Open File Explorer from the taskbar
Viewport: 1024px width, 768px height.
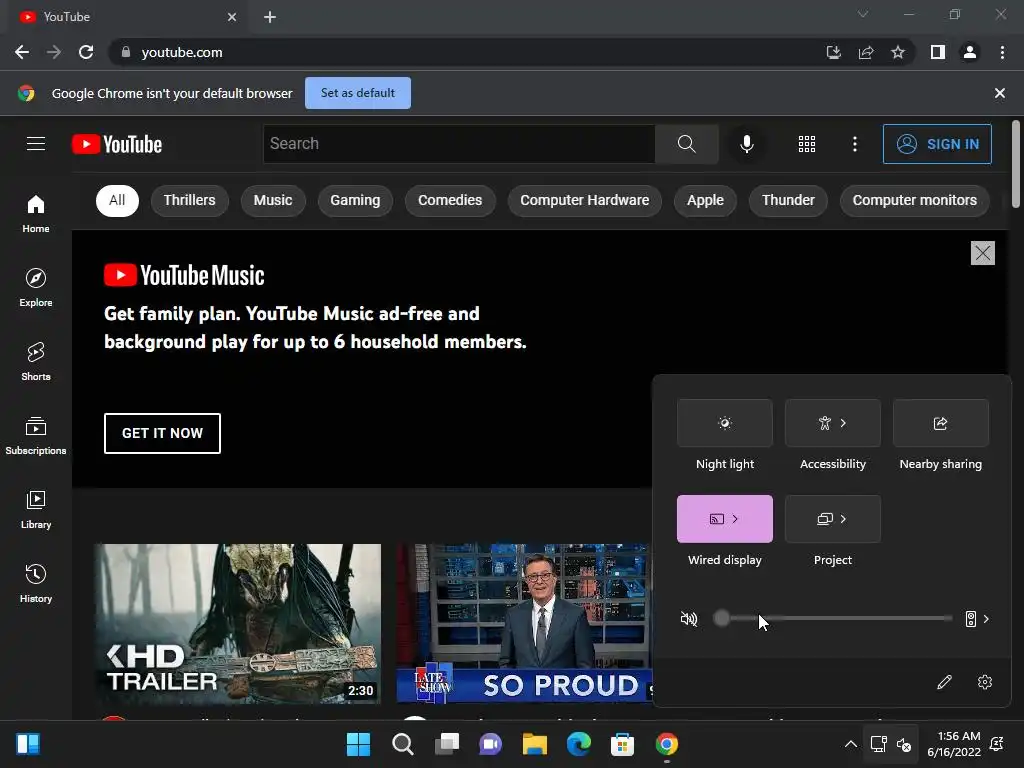tap(535, 744)
